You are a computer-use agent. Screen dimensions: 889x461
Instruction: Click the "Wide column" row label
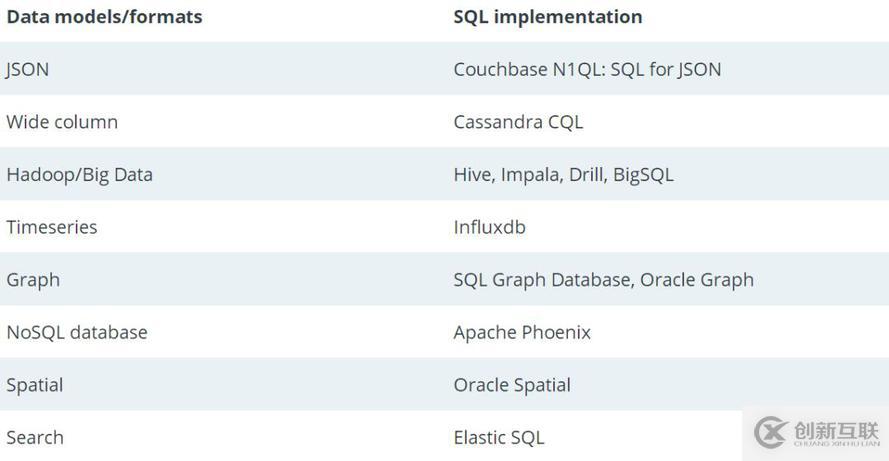pyautogui.click(x=62, y=122)
